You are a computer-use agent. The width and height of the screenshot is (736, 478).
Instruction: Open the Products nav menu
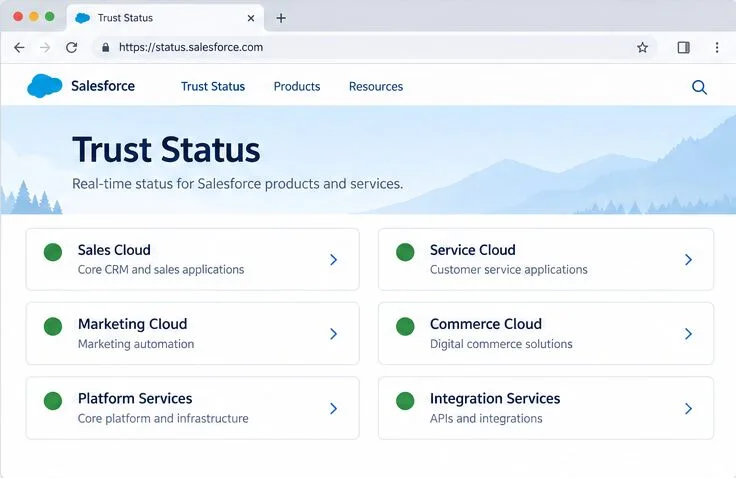click(297, 86)
